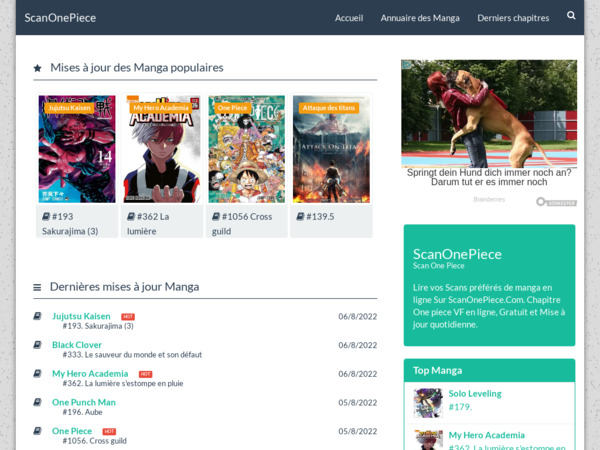Click the orange One Piece label badge
600x450 pixels.
pos(232,108)
